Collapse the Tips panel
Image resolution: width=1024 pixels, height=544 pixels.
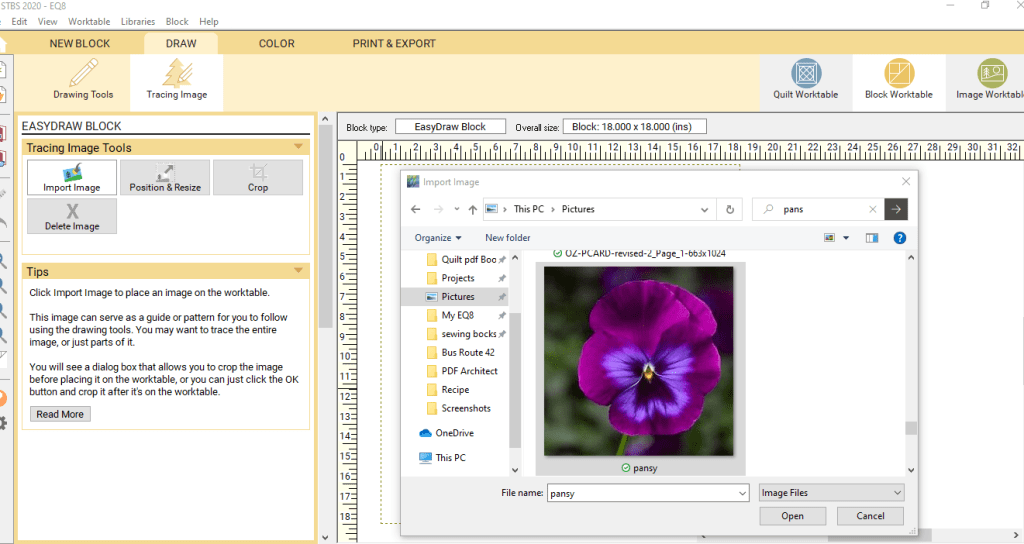click(298, 271)
